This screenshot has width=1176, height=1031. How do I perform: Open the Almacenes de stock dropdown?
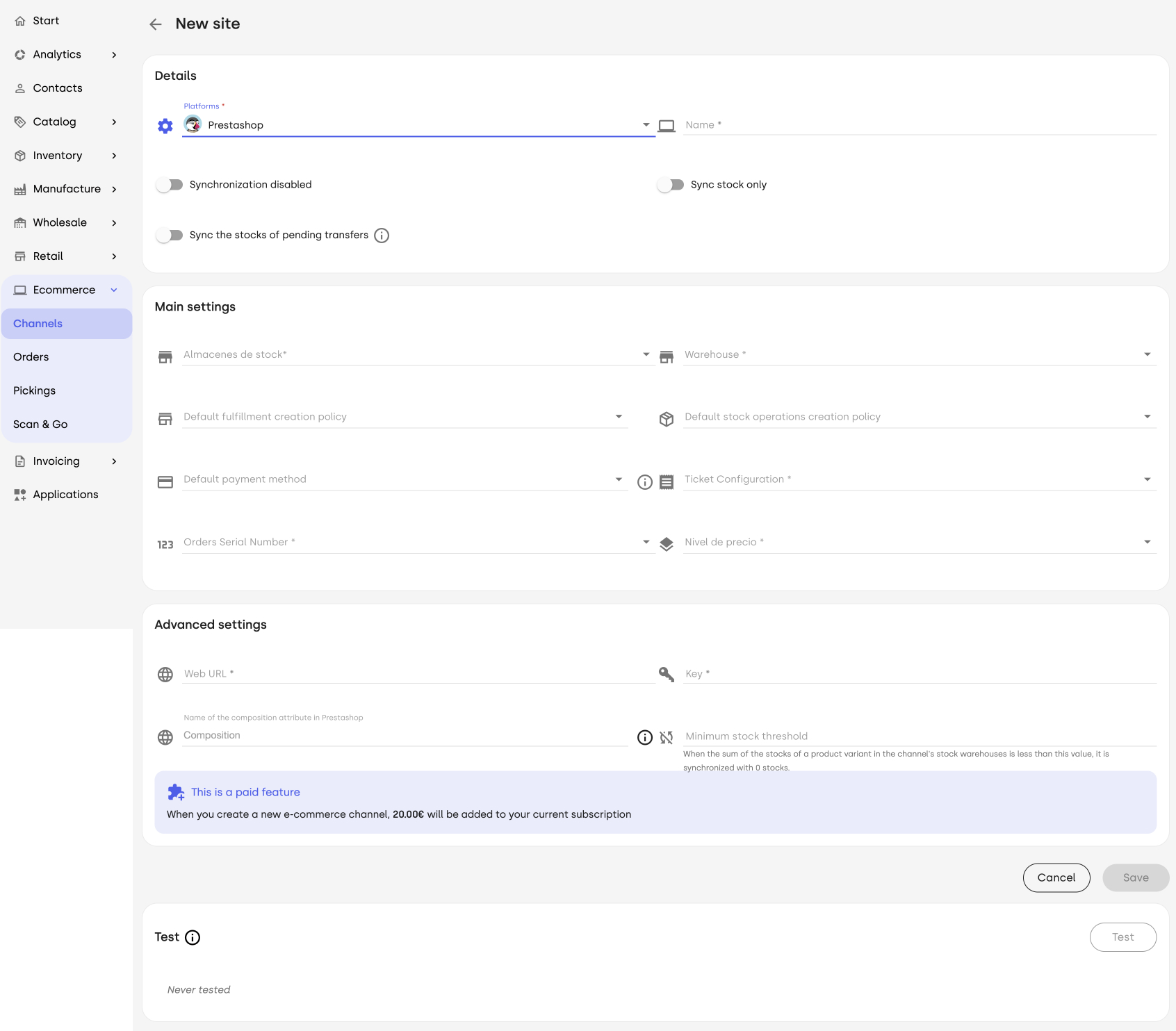(418, 354)
